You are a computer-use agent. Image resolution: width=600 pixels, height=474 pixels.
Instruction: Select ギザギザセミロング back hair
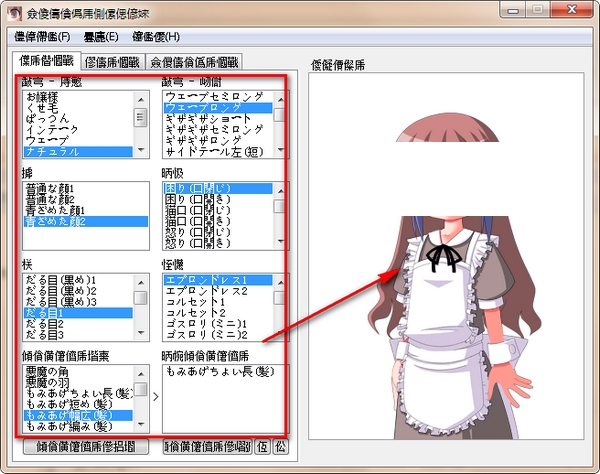(x=218, y=130)
